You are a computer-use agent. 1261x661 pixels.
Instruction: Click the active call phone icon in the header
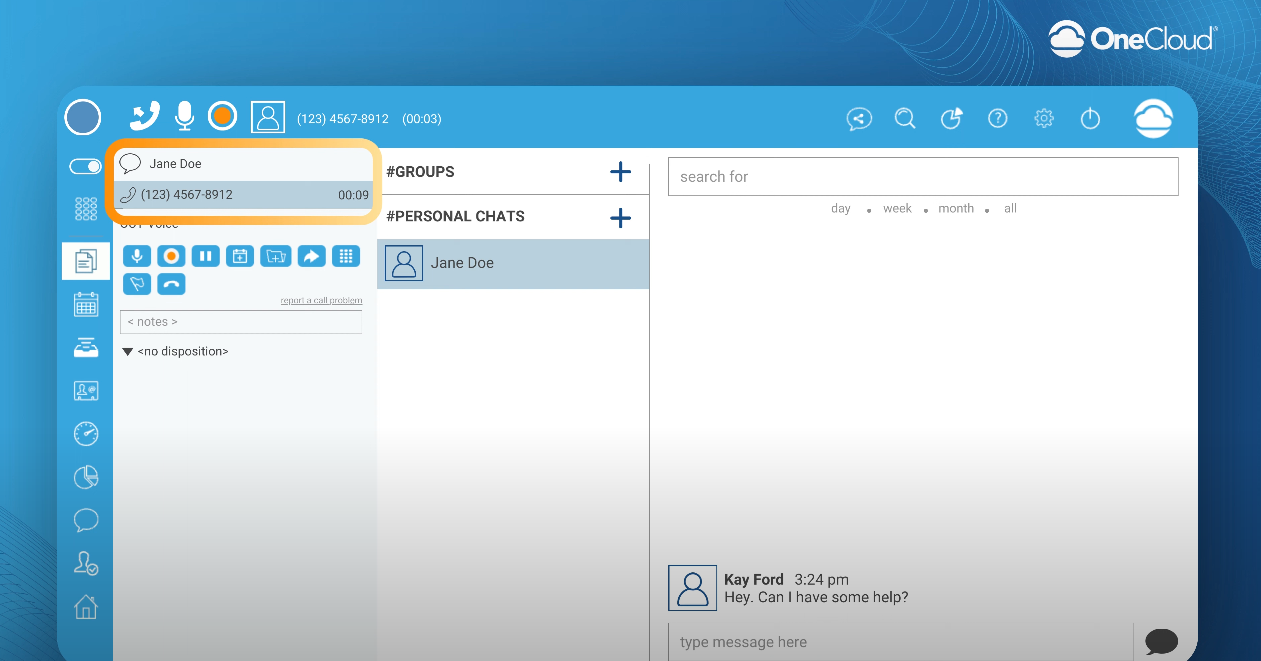(145, 116)
